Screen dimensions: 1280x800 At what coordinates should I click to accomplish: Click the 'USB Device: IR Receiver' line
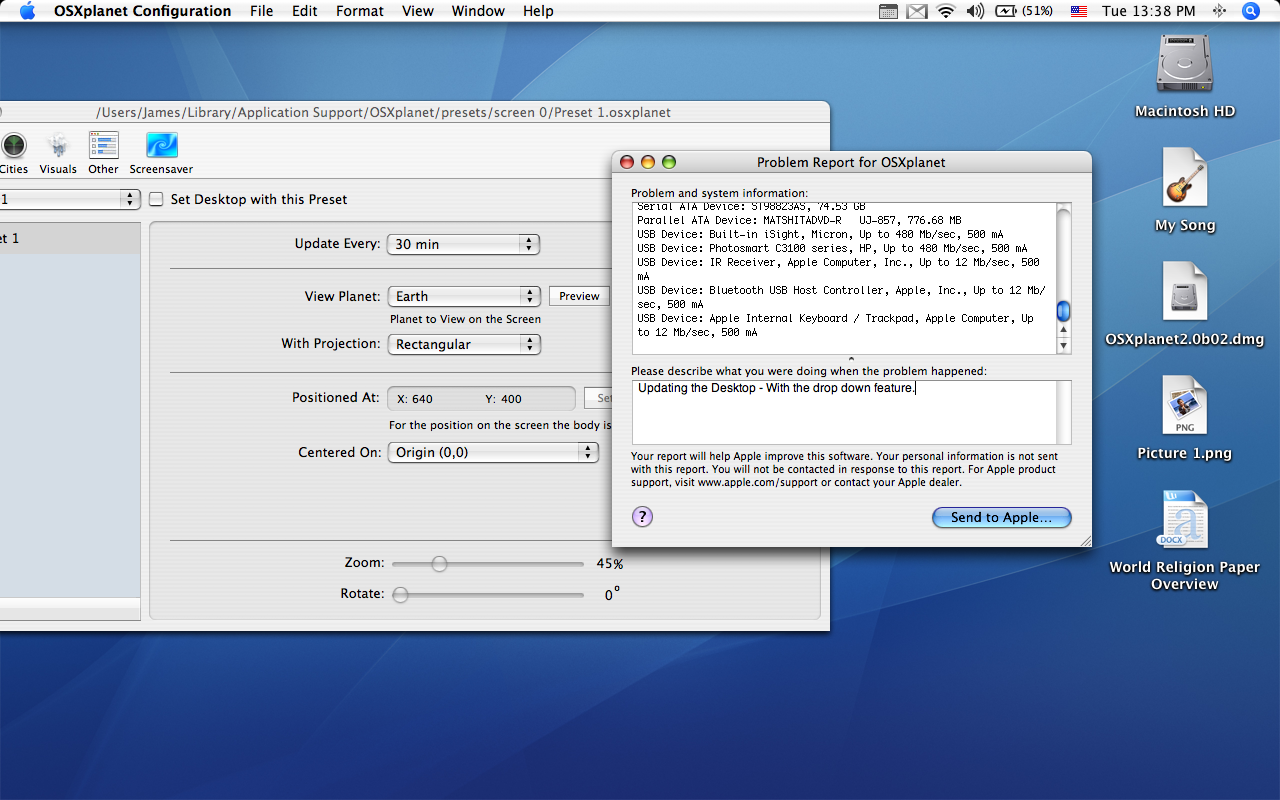point(838,269)
